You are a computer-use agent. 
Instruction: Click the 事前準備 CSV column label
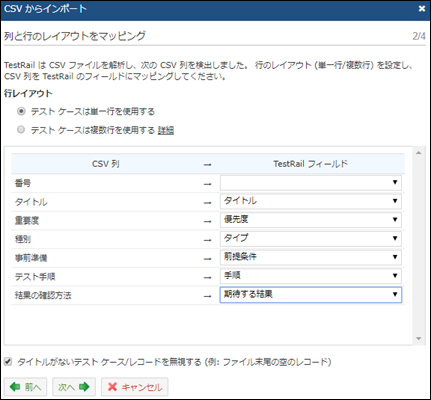[x=31, y=258]
